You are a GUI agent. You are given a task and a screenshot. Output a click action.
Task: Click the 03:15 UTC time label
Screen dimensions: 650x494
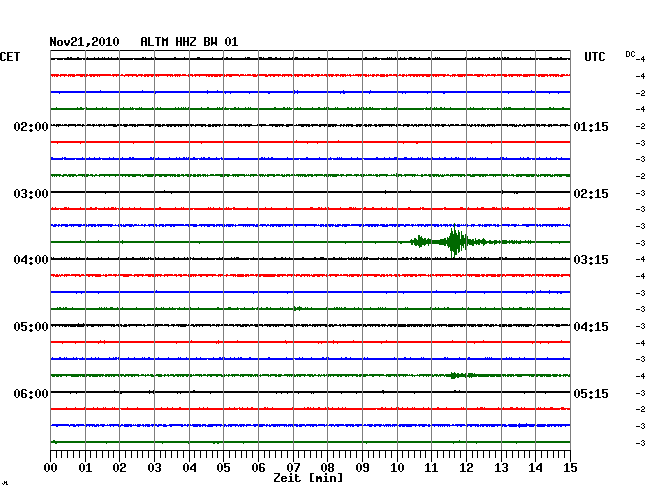(591, 260)
